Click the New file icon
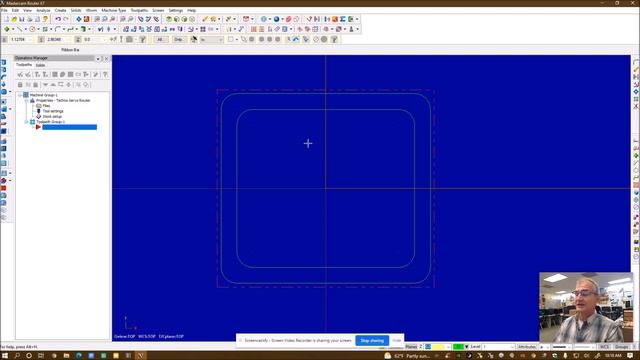 (x=6, y=19)
